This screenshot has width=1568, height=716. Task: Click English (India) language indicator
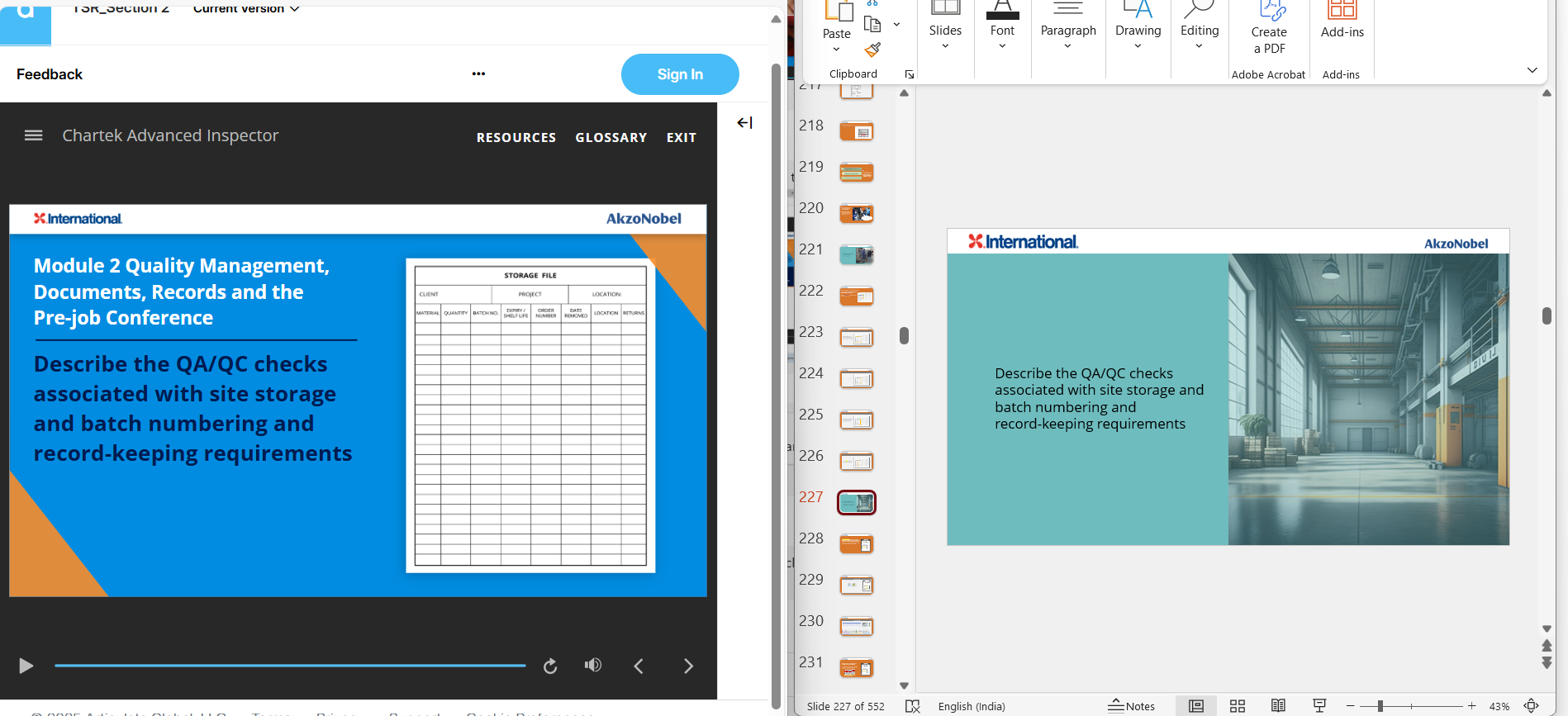pyautogui.click(x=972, y=707)
